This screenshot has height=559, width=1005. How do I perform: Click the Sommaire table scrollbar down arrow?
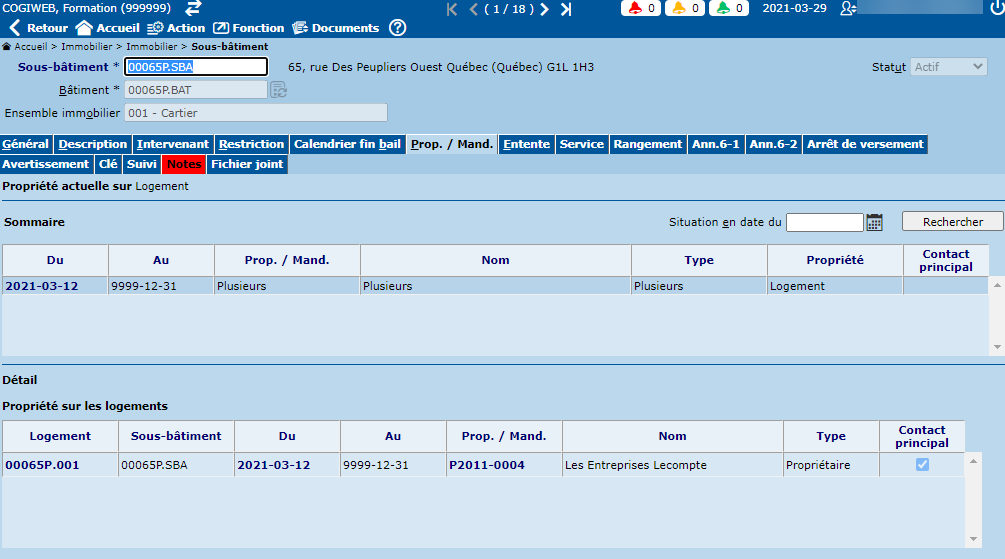click(997, 347)
